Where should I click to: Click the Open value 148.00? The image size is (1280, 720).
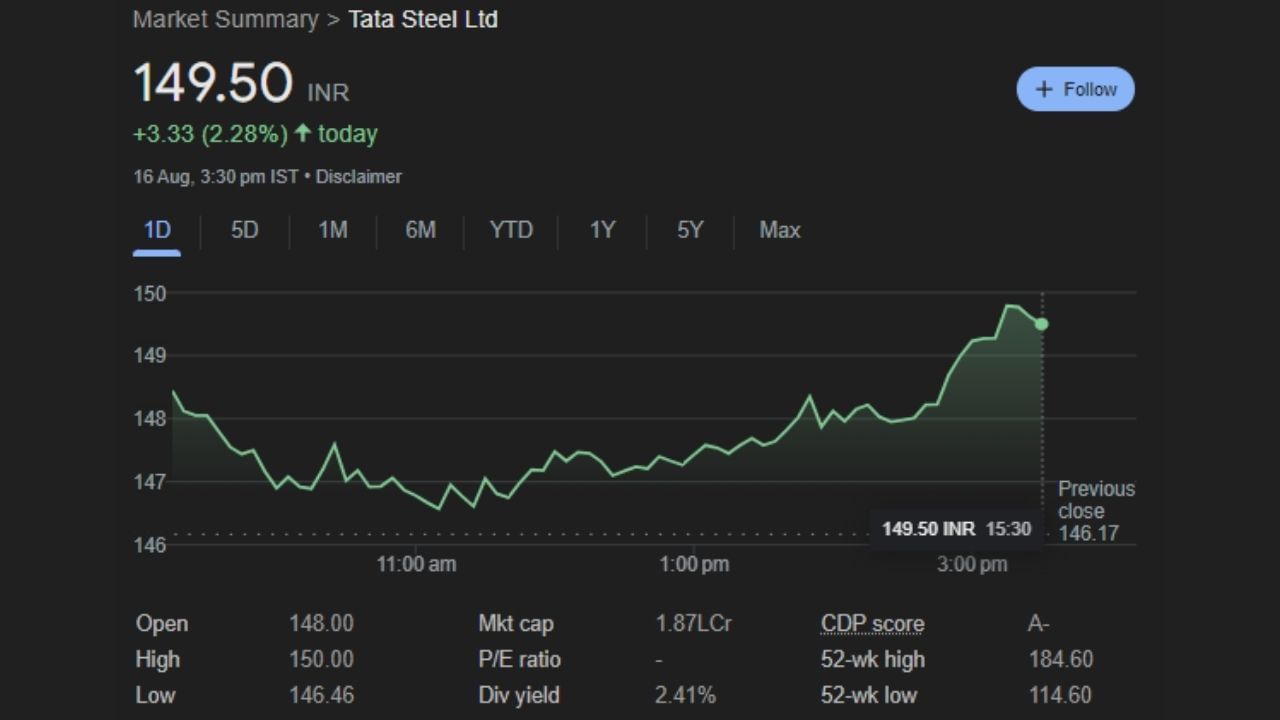pos(321,624)
